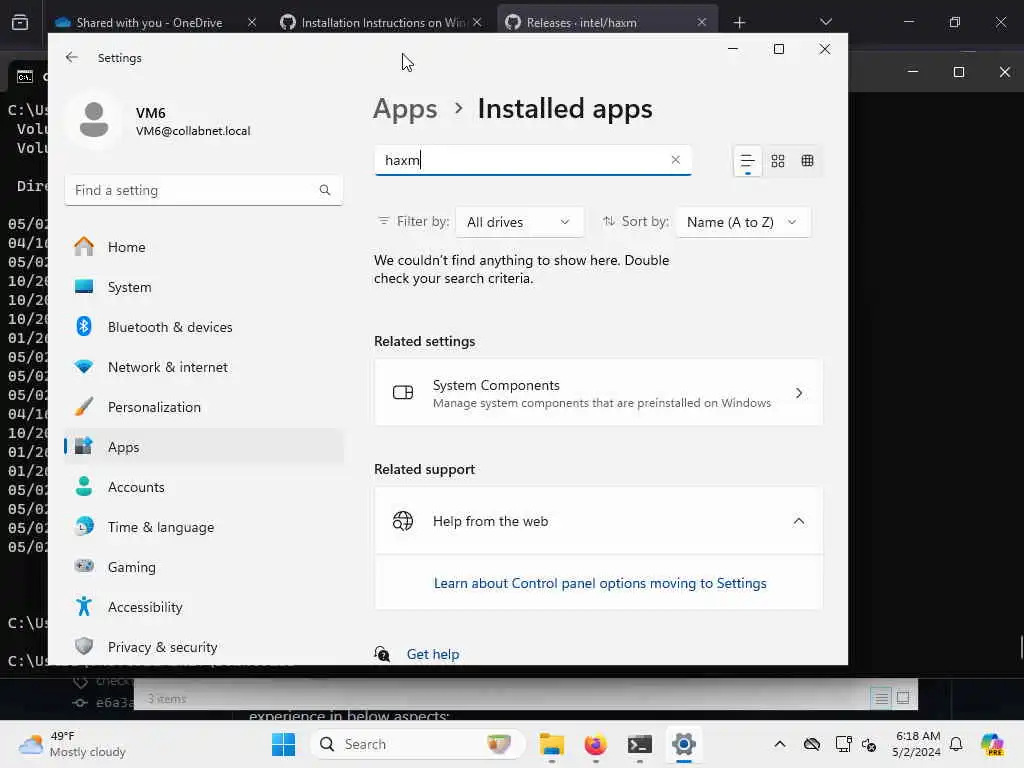1024x768 pixels.
Task: Click the Settings gear taskbar icon
Action: click(684, 744)
